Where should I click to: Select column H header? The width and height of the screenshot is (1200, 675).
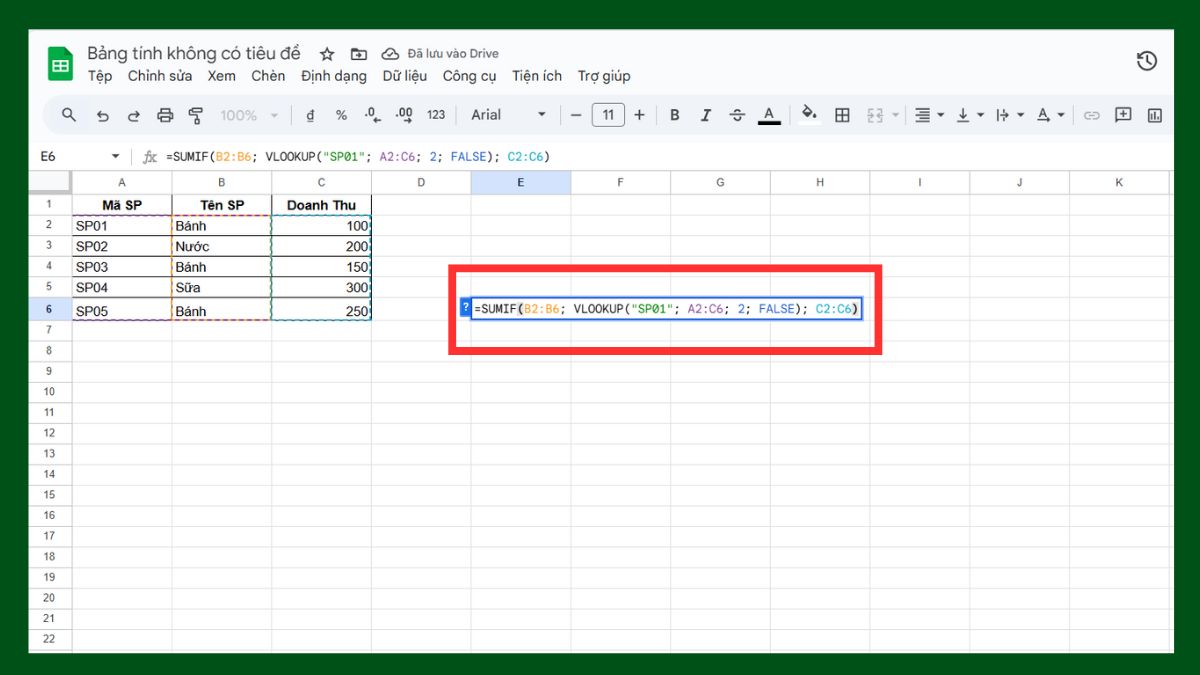click(x=820, y=182)
